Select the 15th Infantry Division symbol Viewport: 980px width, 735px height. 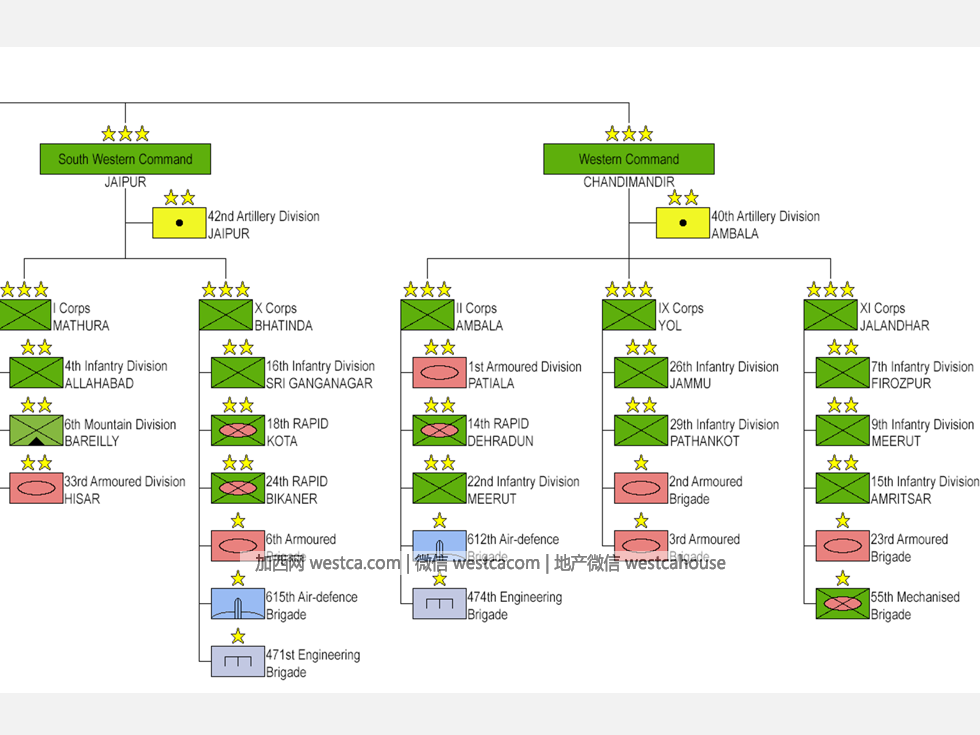842,488
